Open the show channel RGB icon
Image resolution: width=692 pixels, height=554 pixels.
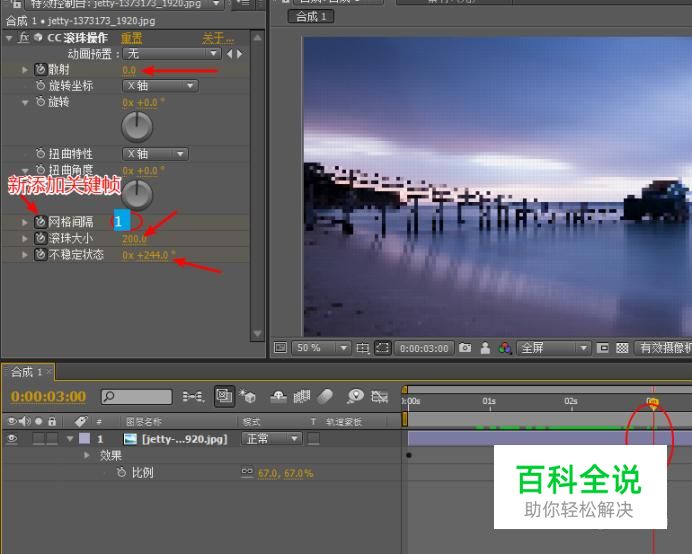click(x=504, y=348)
